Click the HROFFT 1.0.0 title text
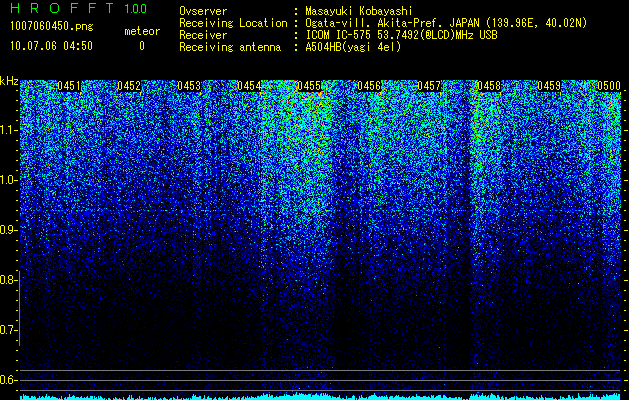 coord(79,8)
